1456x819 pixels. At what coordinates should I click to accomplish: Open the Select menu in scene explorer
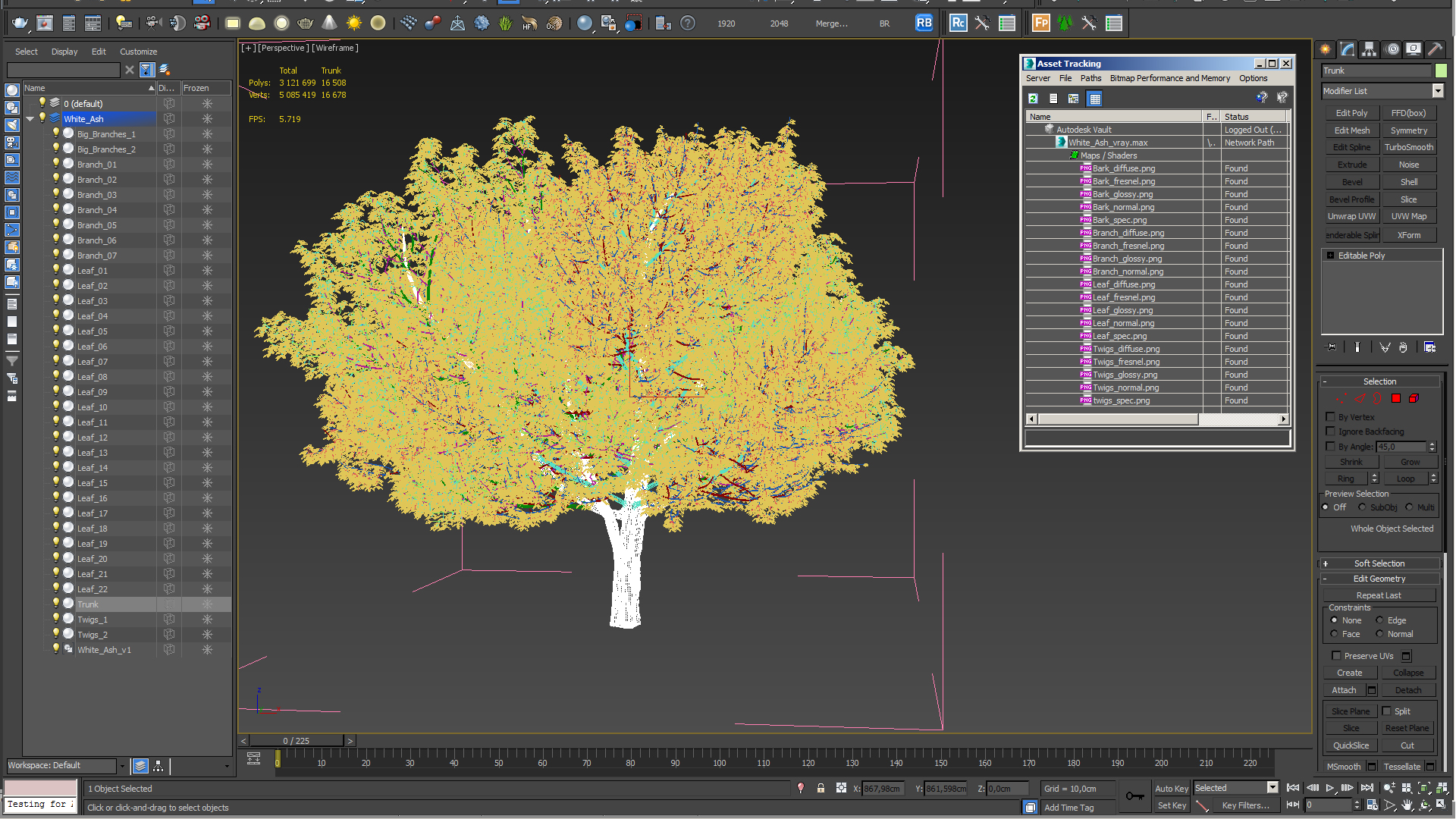(26, 52)
